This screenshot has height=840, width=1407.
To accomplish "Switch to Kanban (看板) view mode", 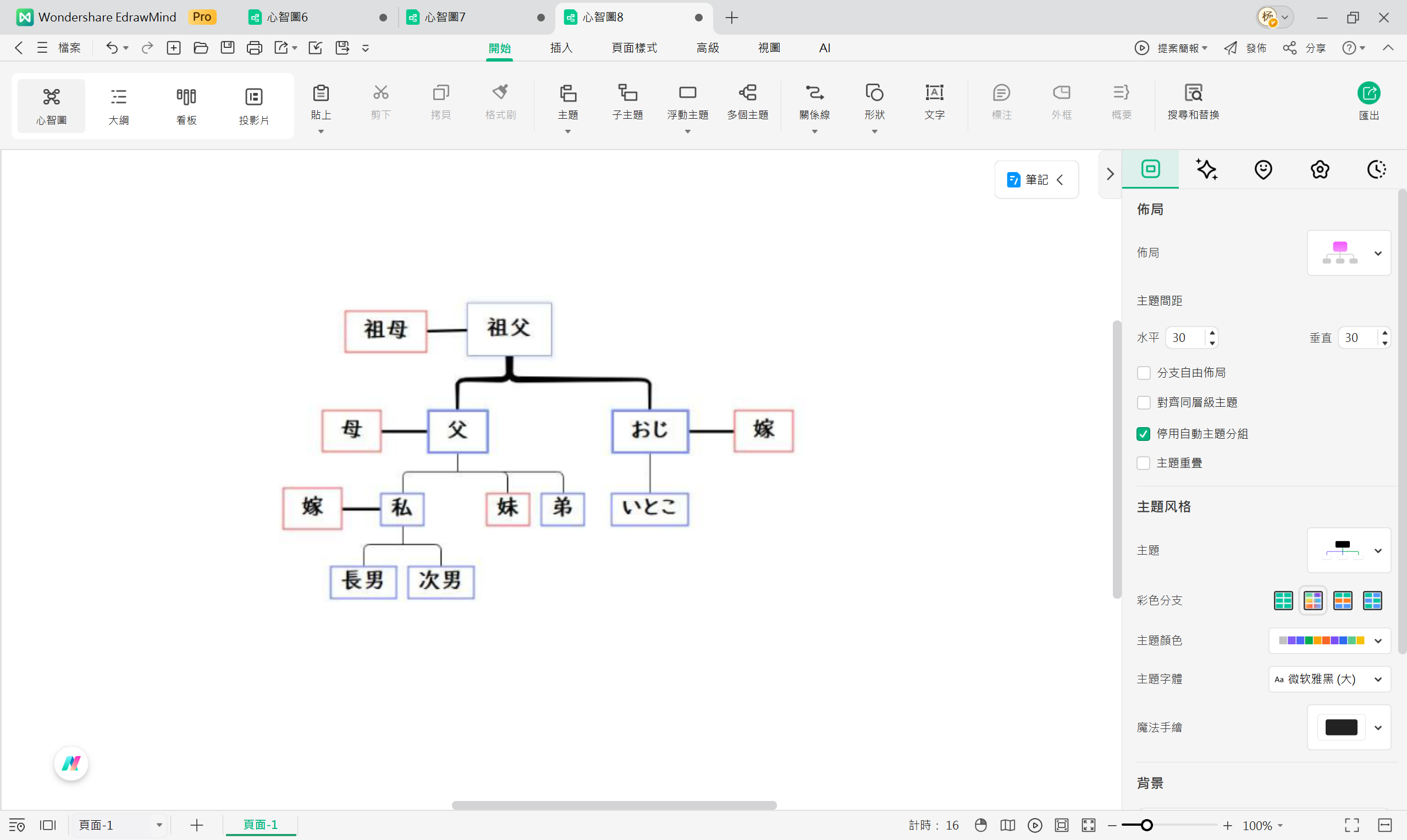I will click(x=186, y=106).
